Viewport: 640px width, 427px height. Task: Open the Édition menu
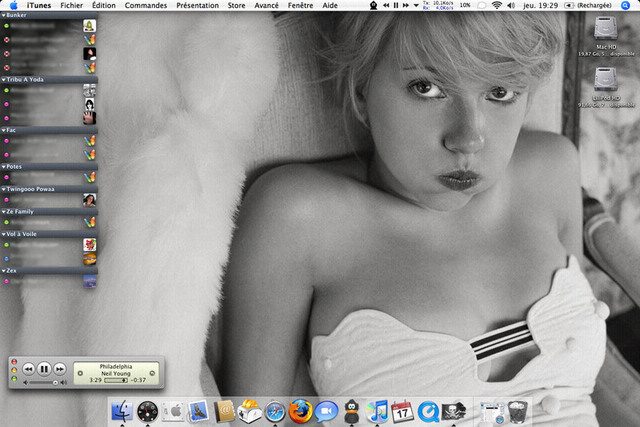click(104, 5)
